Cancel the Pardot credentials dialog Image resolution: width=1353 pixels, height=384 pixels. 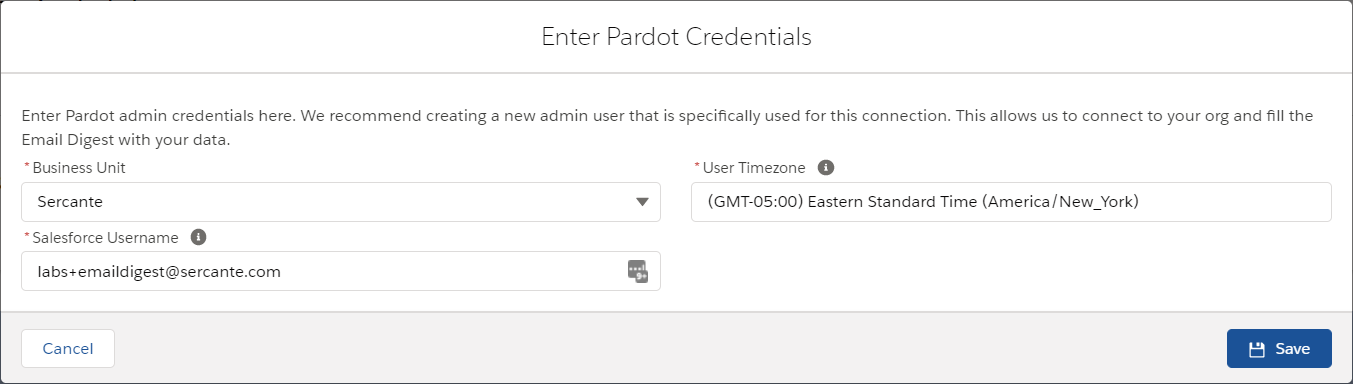[68, 349]
